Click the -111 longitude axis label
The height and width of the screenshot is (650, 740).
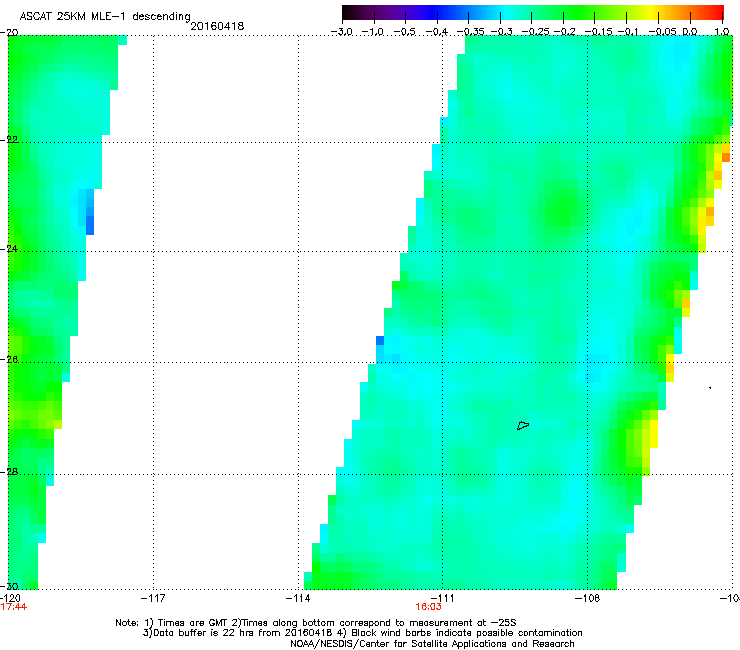tap(442, 598)
